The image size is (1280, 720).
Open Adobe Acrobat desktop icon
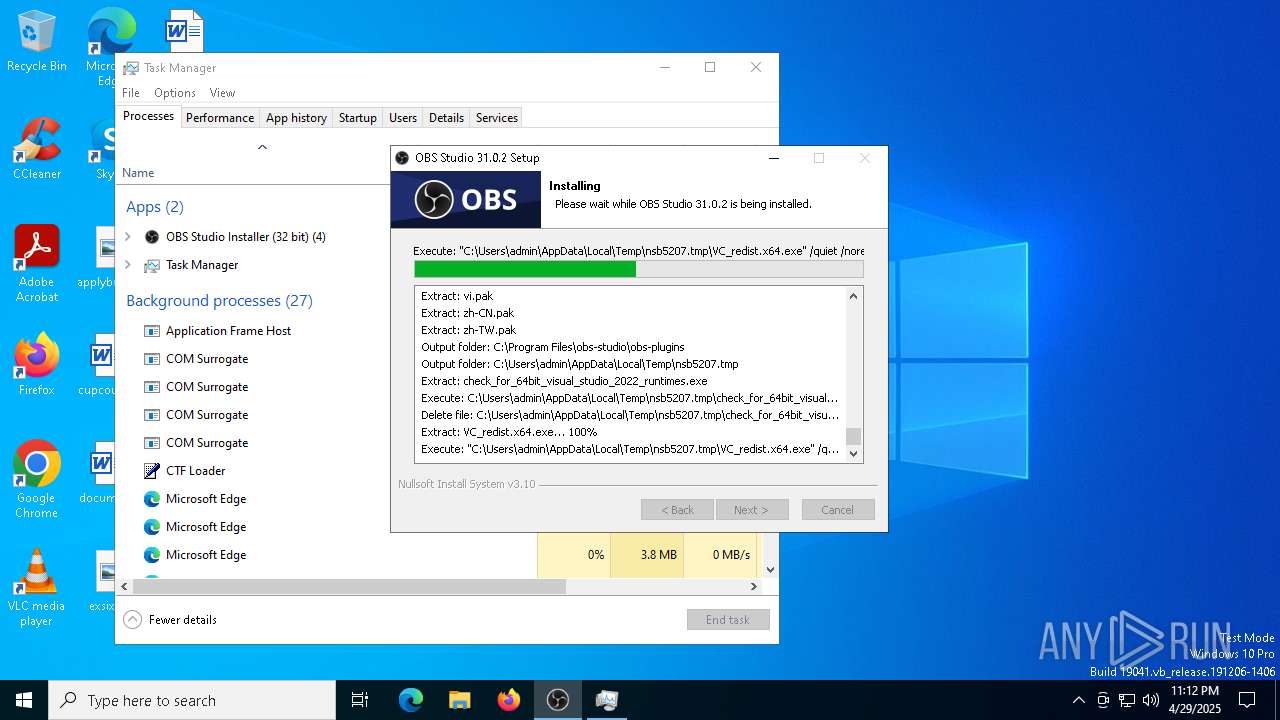pos(36,263)
